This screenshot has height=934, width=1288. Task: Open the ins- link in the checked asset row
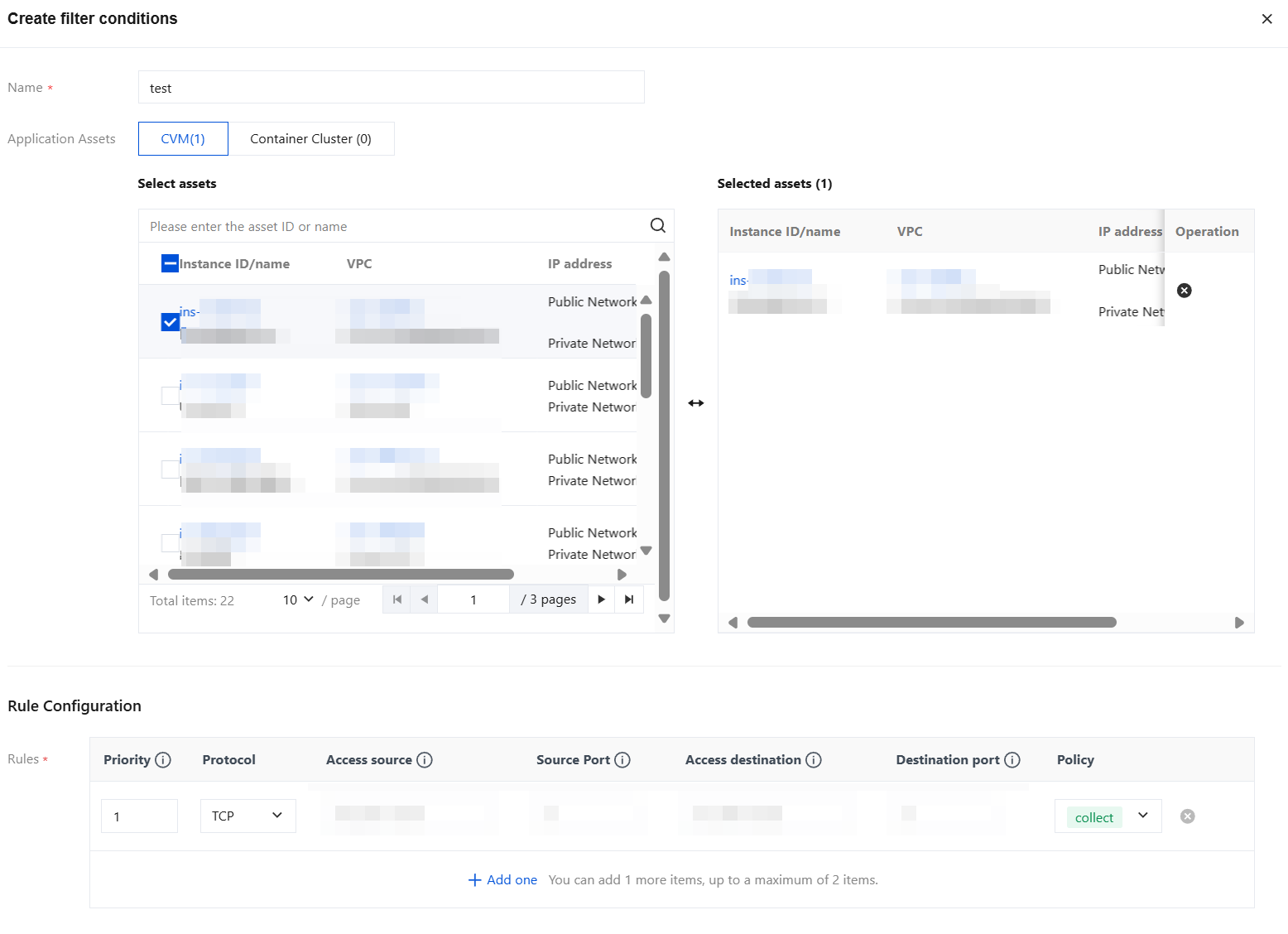189,312
